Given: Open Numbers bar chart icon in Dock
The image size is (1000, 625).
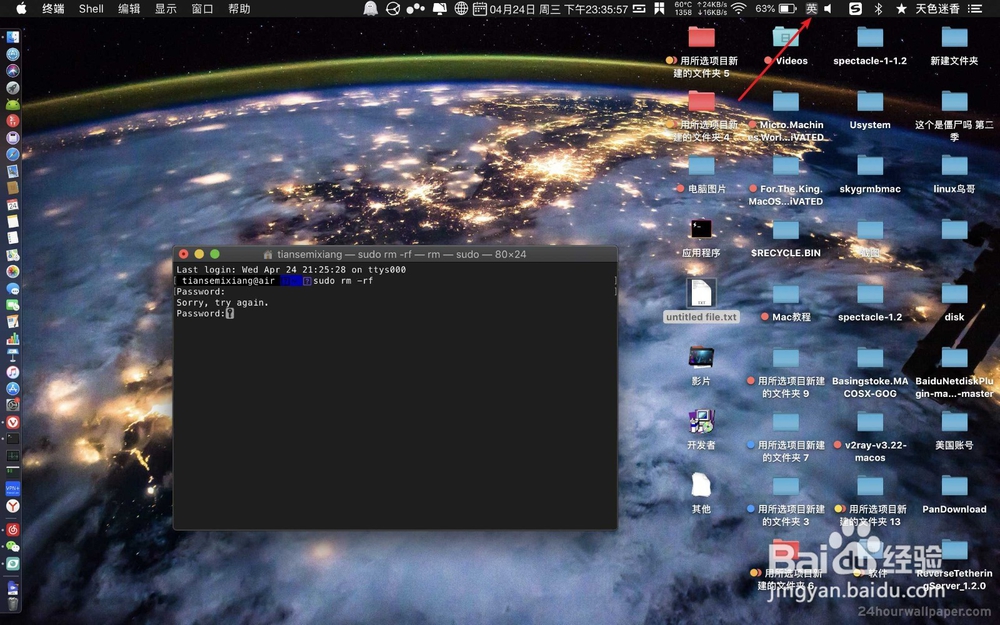Looking at the screenshot, I should (13, 338).
